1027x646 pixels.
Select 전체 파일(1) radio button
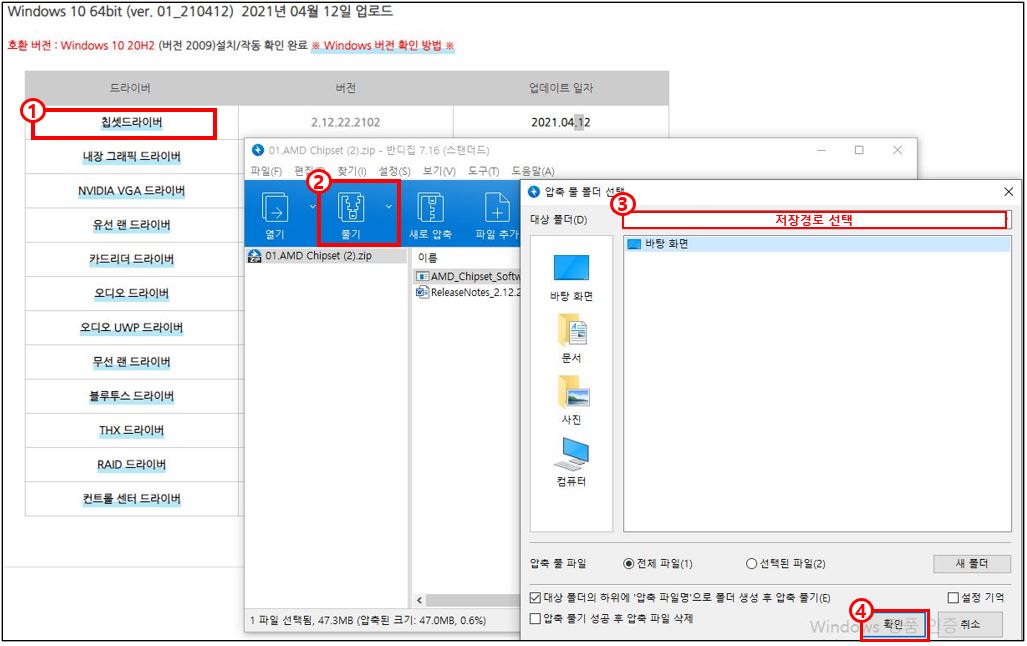(x=629, y=563)
